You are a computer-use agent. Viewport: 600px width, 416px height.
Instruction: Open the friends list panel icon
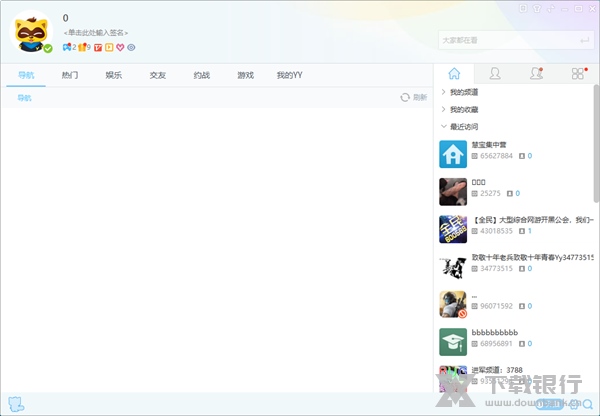click(495, 74)
